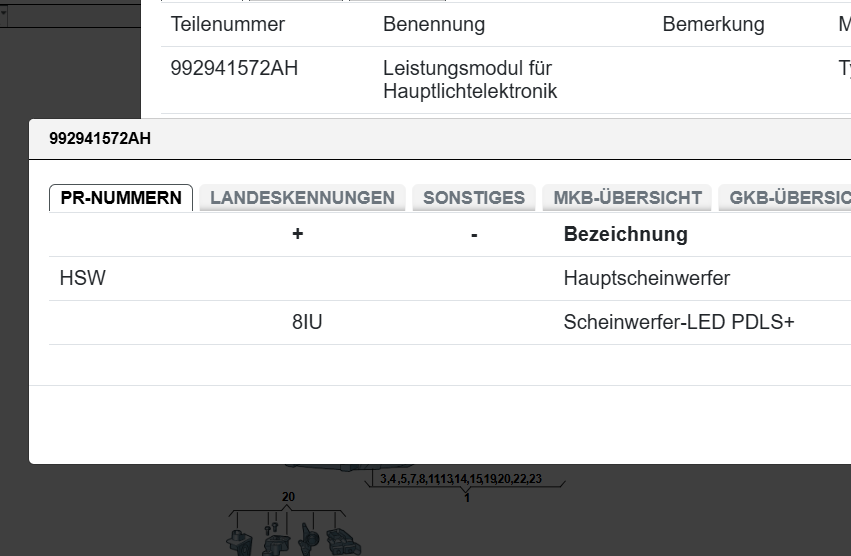Click part number 992941572AH in table row

pyautogui.click(x=234, y=69)
